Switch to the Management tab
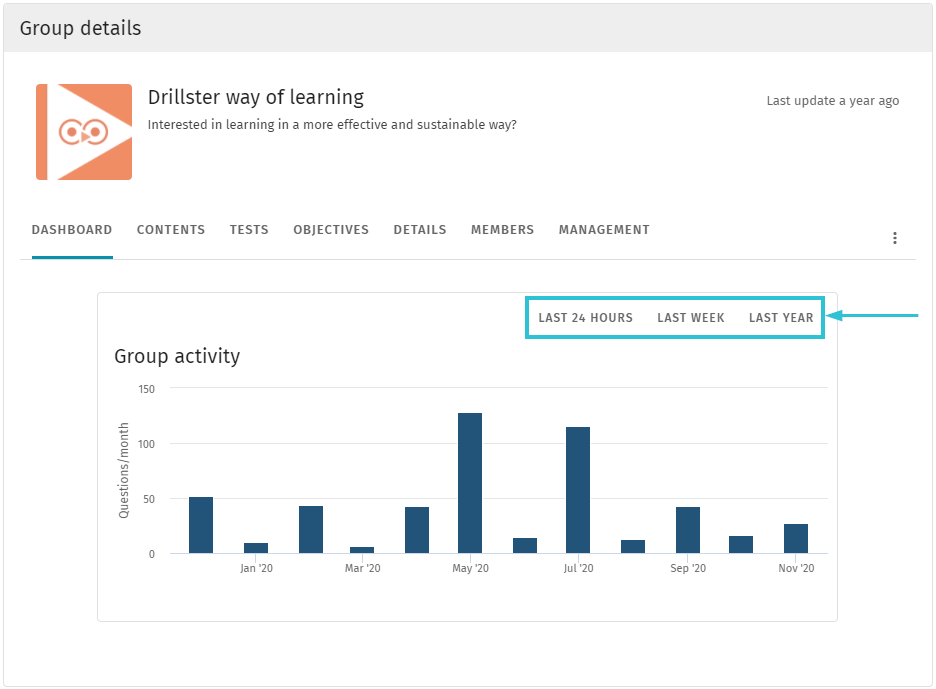This screenshot has width=936, height=689. 604,230
